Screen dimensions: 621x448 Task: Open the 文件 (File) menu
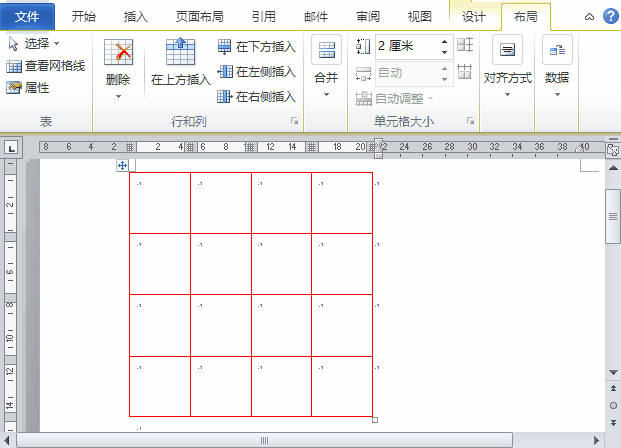click(x=28, y=17)
